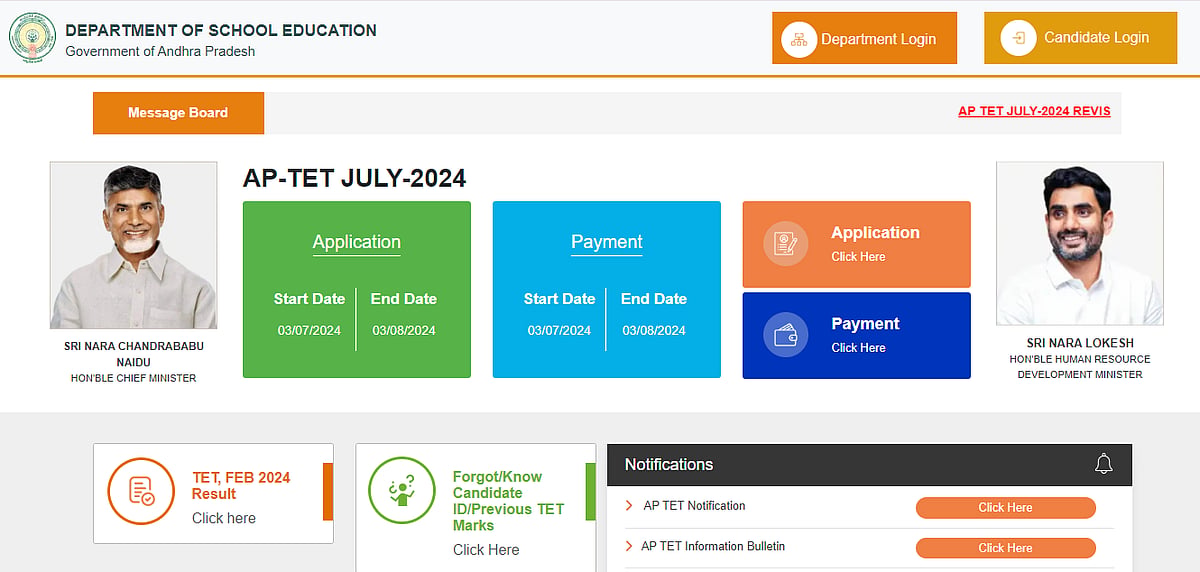Click the Application end date 03/08/2024
Screen dimensions: 1200x572
[404, 330]
